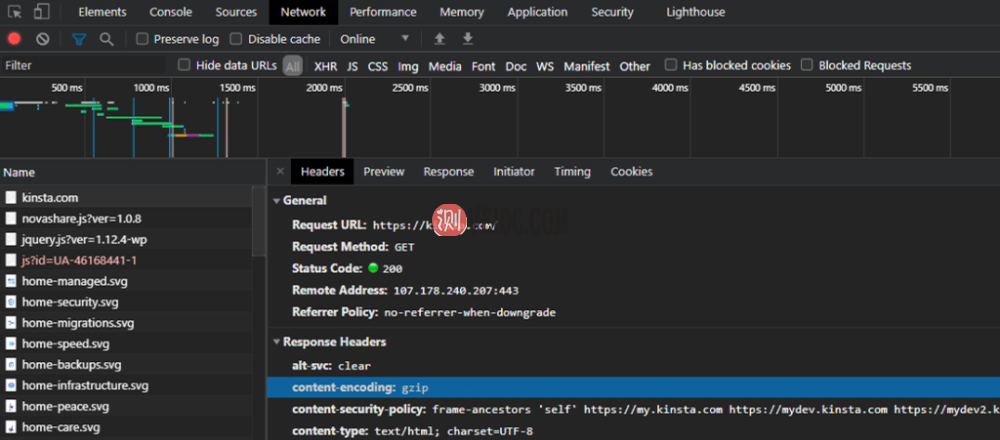This screenshot has width=1000, height=440.
Task: Select jquery.js?ver=1.12.4-wp request
Action: pos(126,240)
